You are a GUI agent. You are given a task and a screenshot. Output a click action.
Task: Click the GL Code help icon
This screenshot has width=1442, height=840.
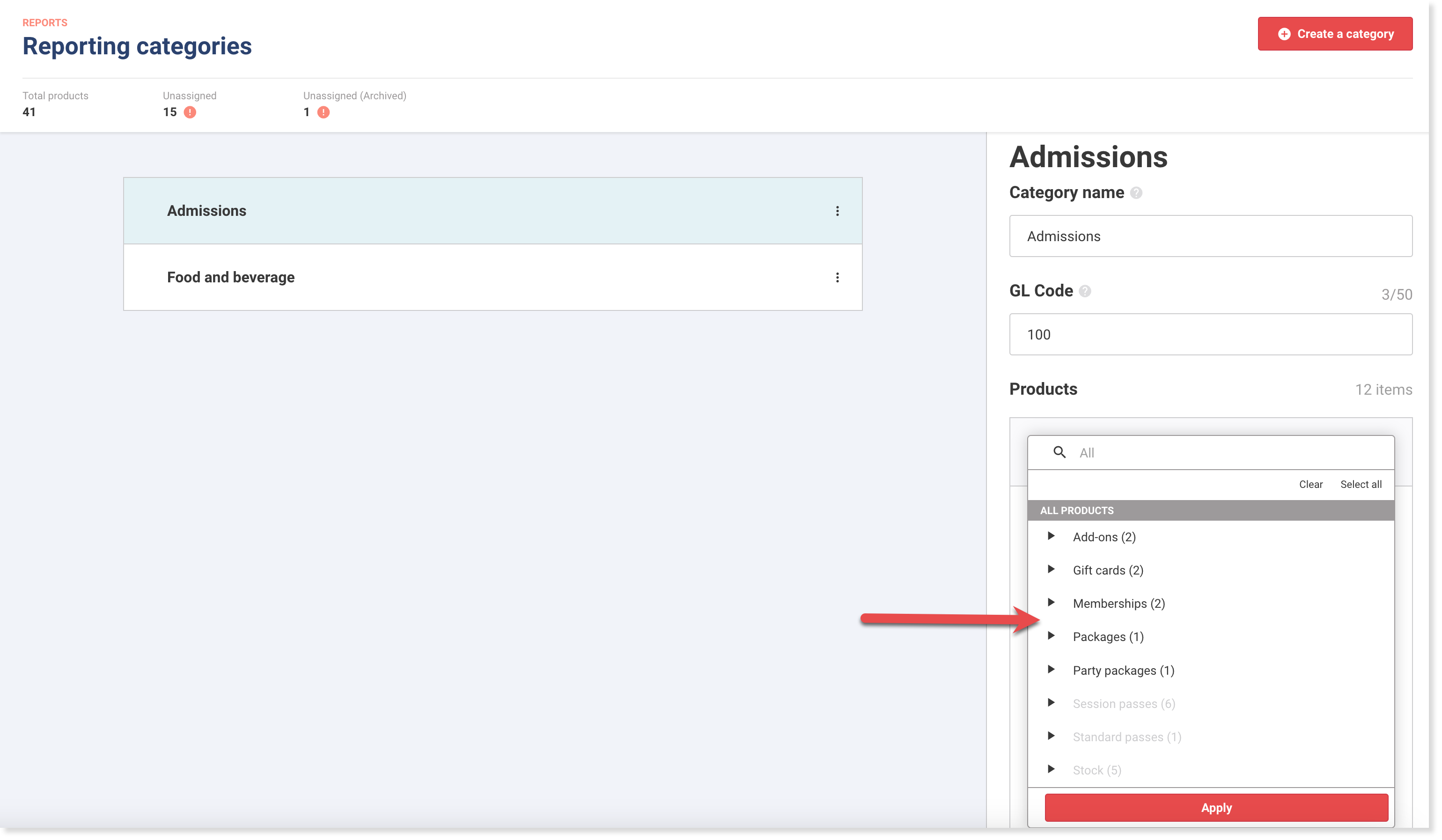coord(1085,291)
